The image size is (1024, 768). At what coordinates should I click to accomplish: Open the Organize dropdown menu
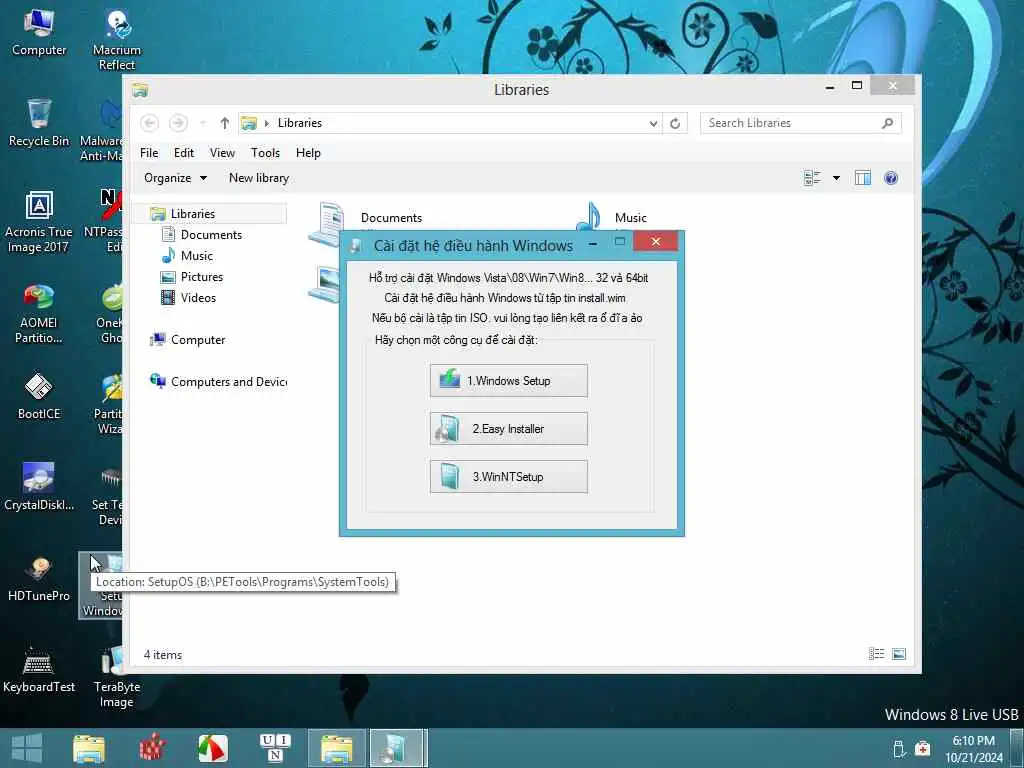click(175, 178)
